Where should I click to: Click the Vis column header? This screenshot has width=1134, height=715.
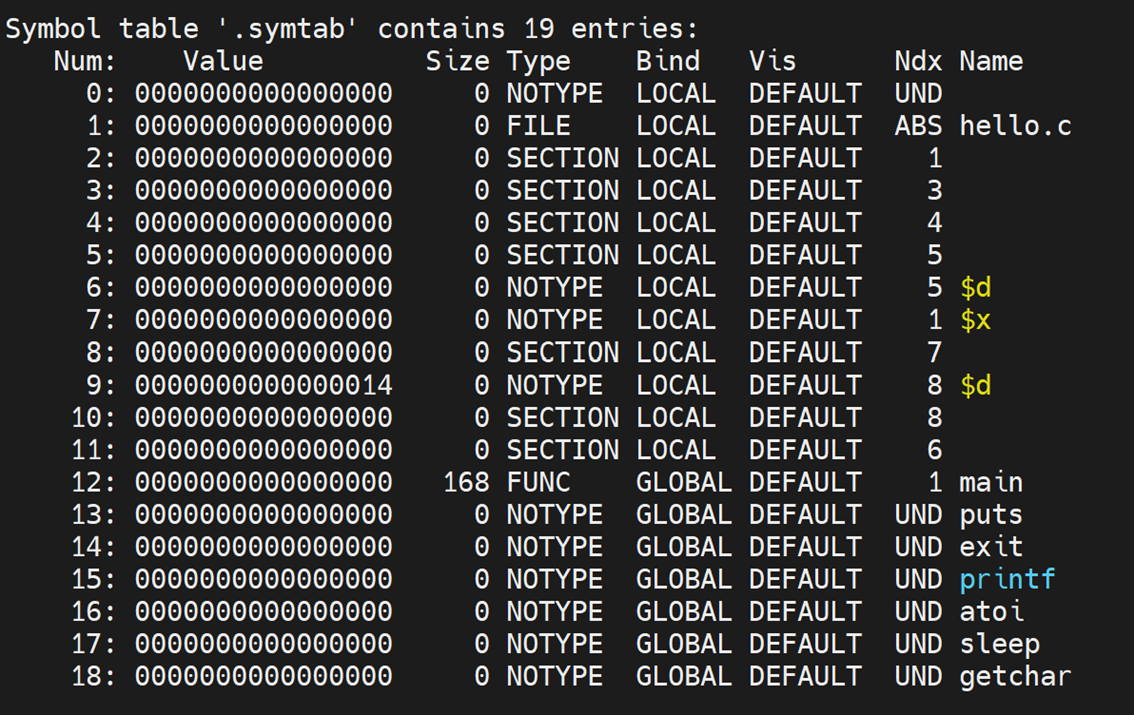point(773,61)
